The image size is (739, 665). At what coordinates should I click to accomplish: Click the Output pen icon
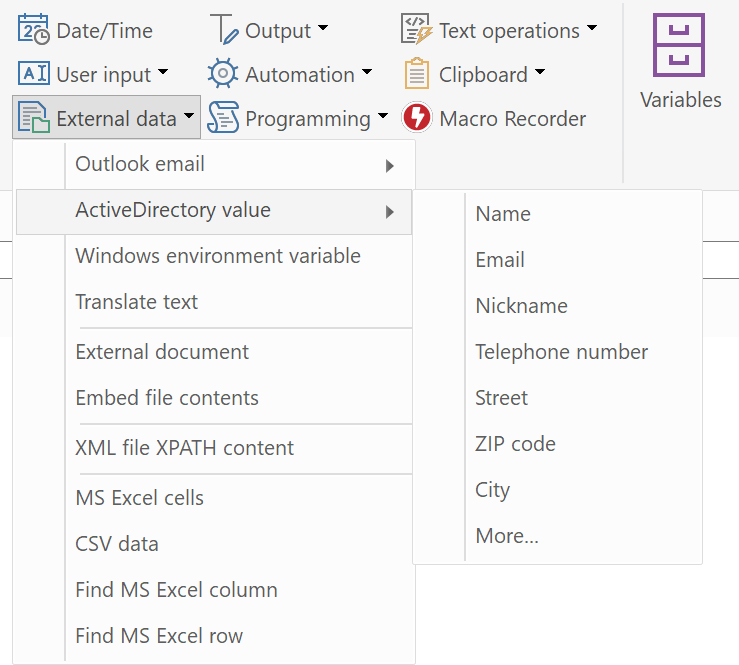point(224,30)
